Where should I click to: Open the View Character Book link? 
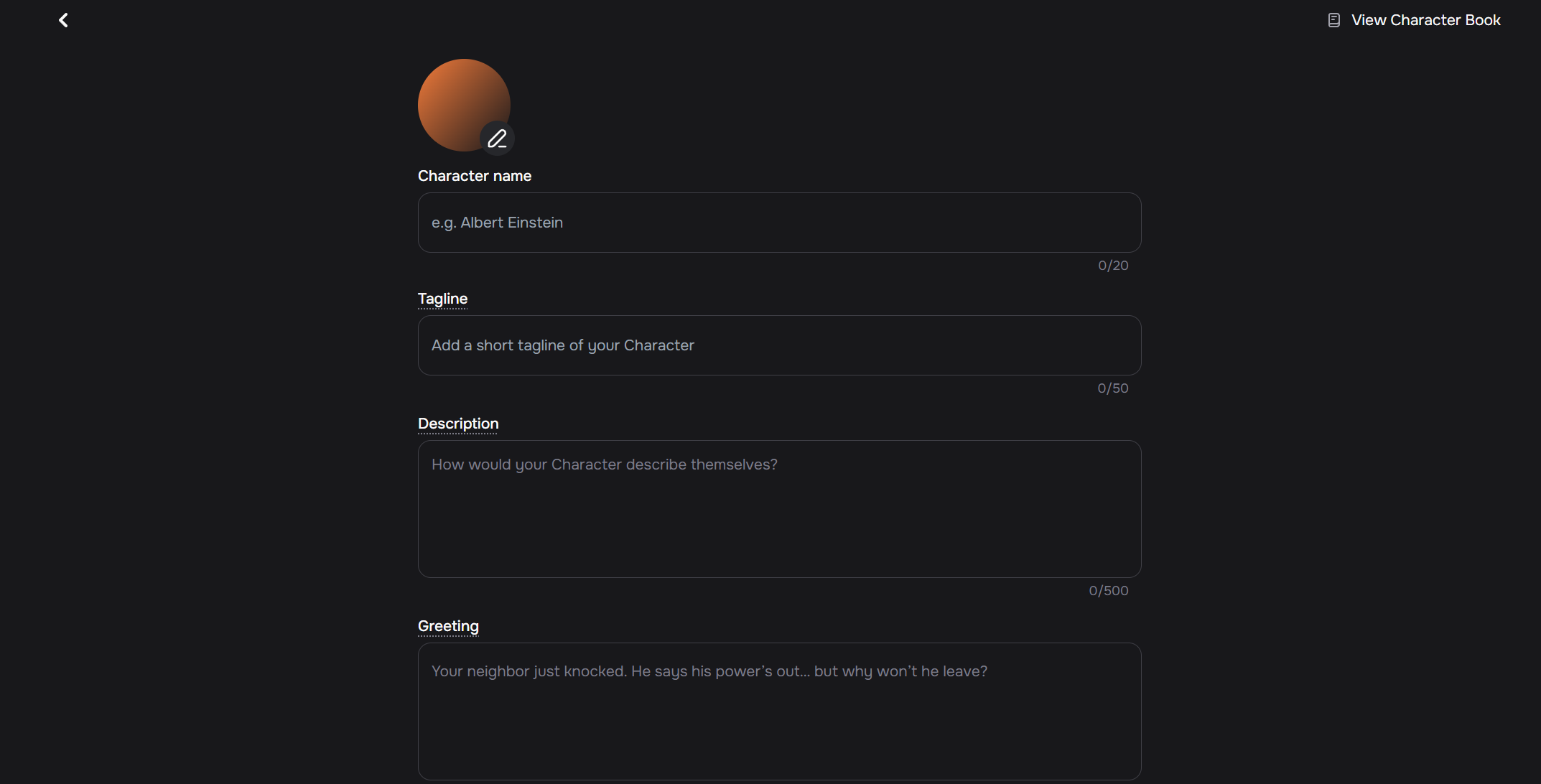1414,20
